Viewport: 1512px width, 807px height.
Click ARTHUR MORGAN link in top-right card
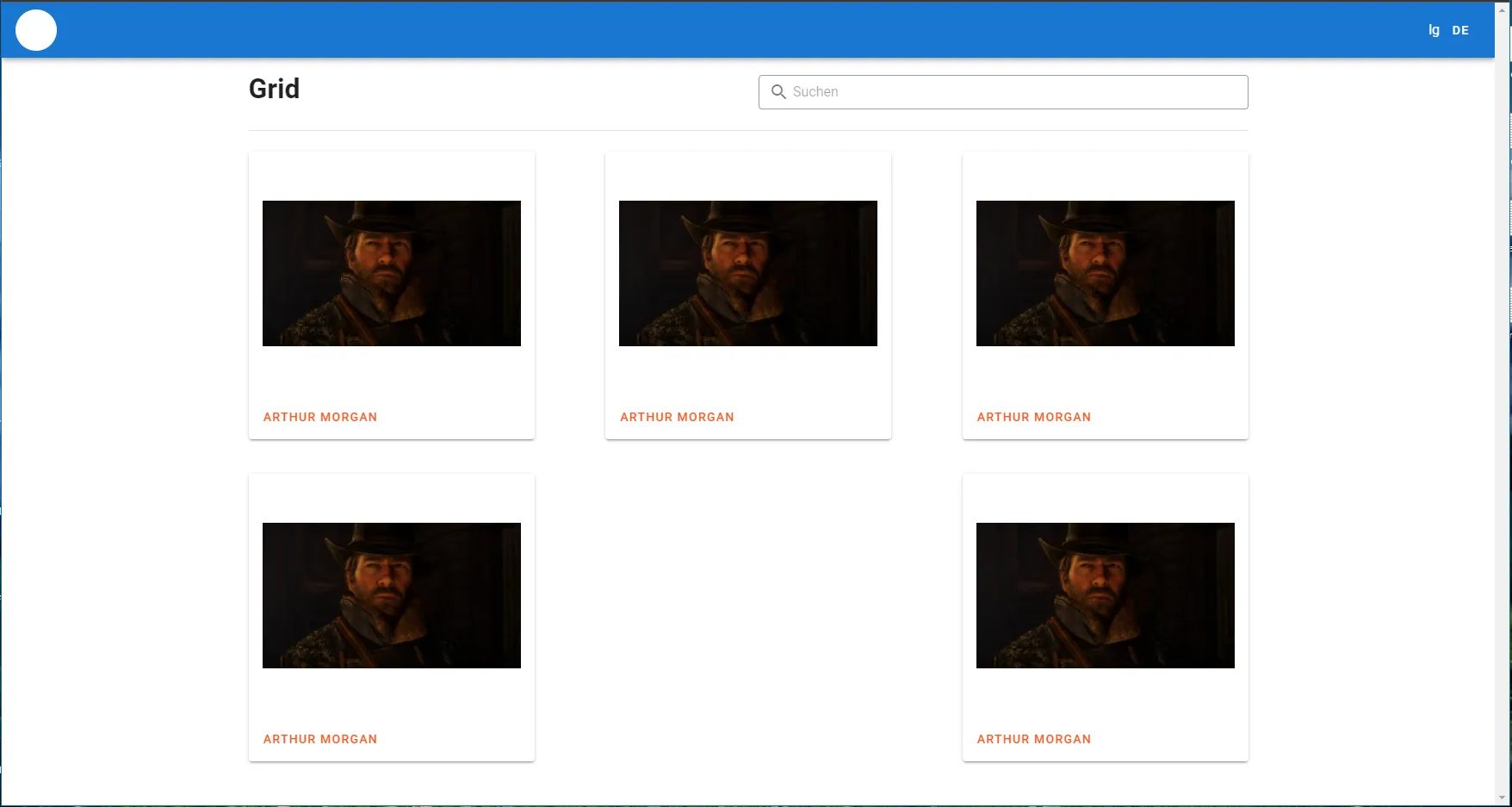pos(1034,417)
